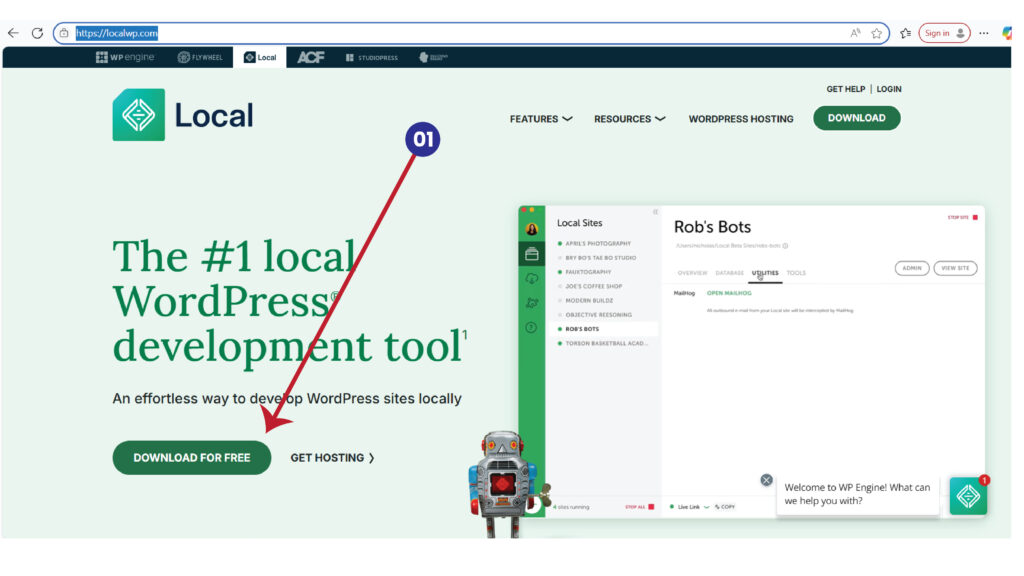Follow the Get Hosting link
Image resolution: width=1024 pixels, height=576 pixels.
point(332,458)
